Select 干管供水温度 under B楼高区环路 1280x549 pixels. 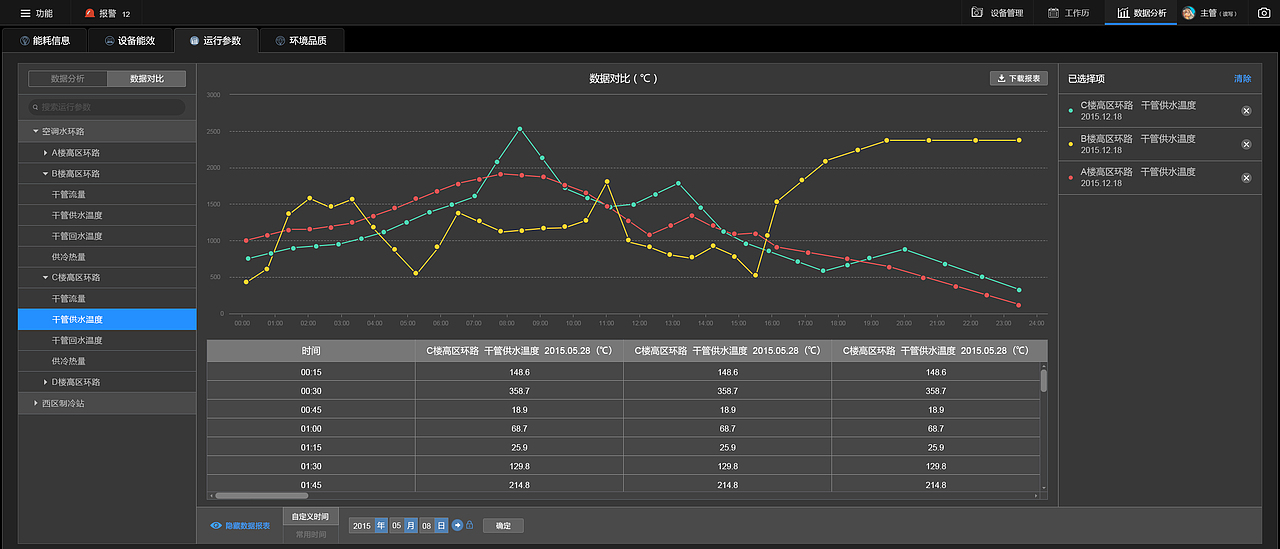click(x=107, y=215)
